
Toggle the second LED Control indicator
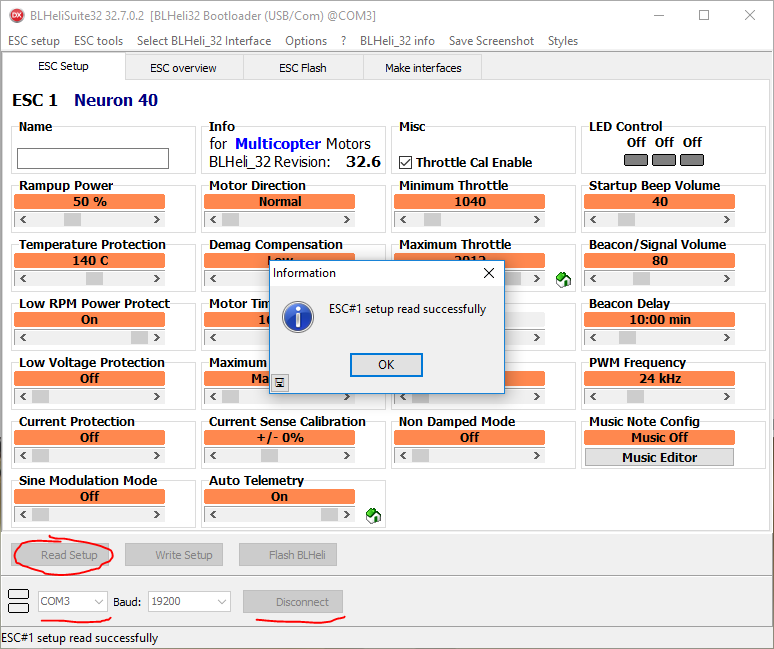coord(664,160)
